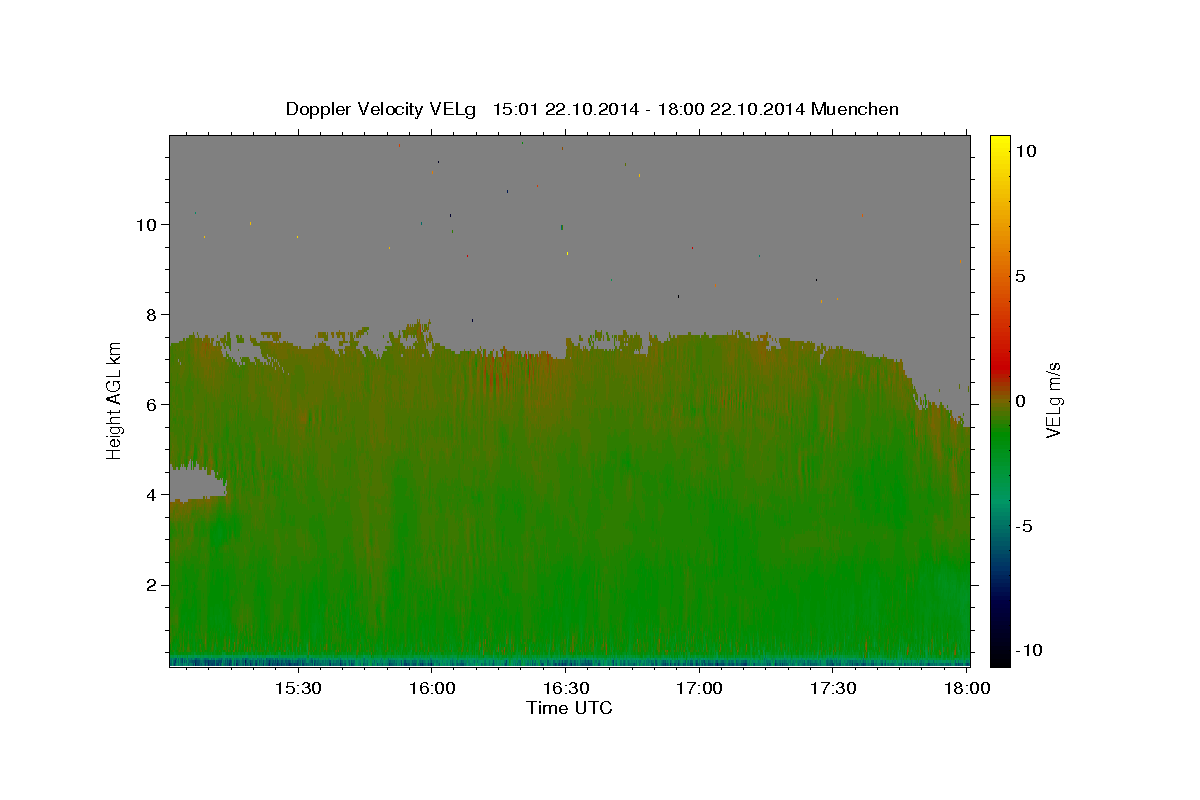Image resolution: width=1200 pixels, height=800 pixels.
Task: Click height axis label '2'
Action: [x=152, y=584]
